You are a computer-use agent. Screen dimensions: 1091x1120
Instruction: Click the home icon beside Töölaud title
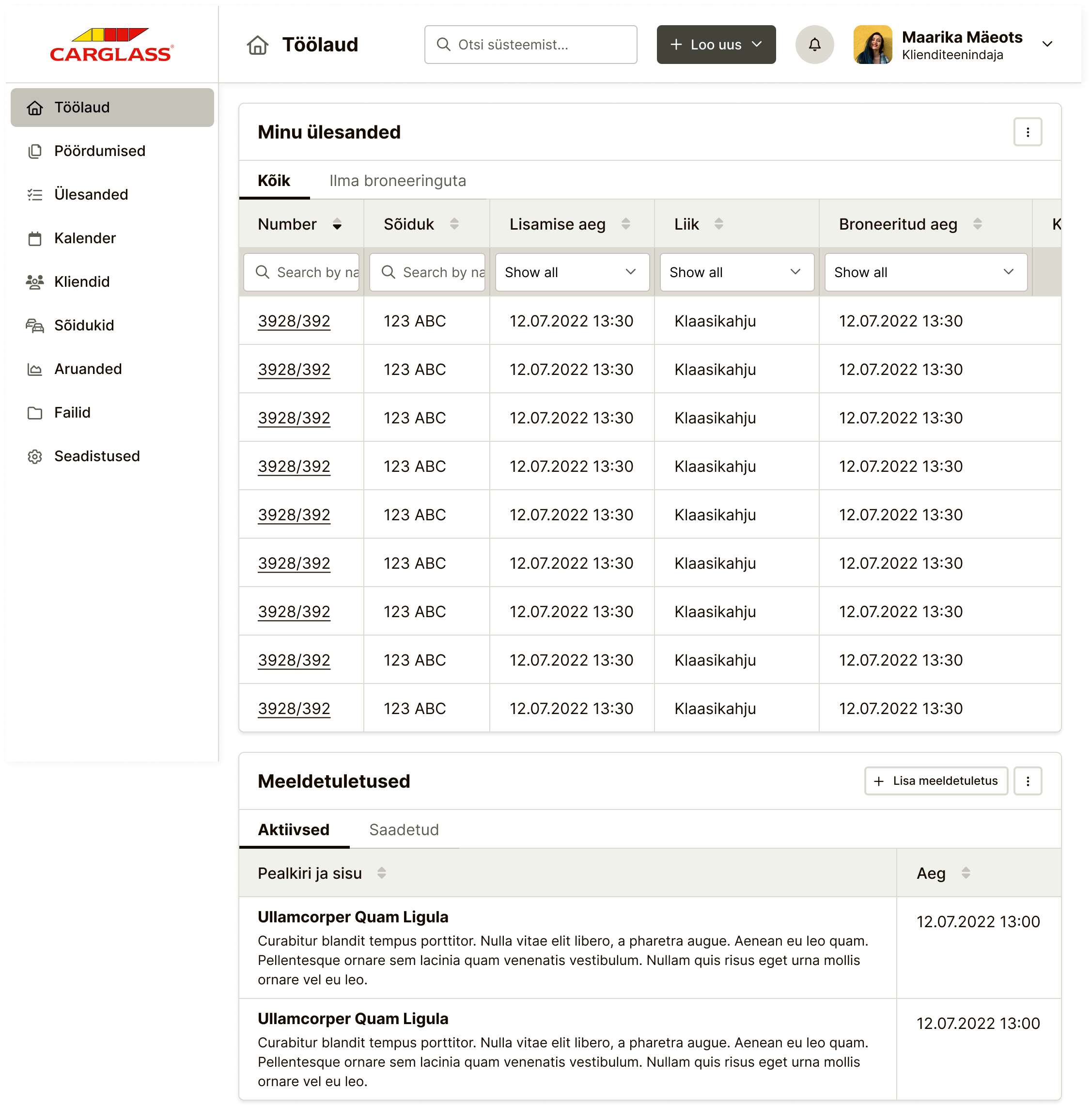[257, 45]
